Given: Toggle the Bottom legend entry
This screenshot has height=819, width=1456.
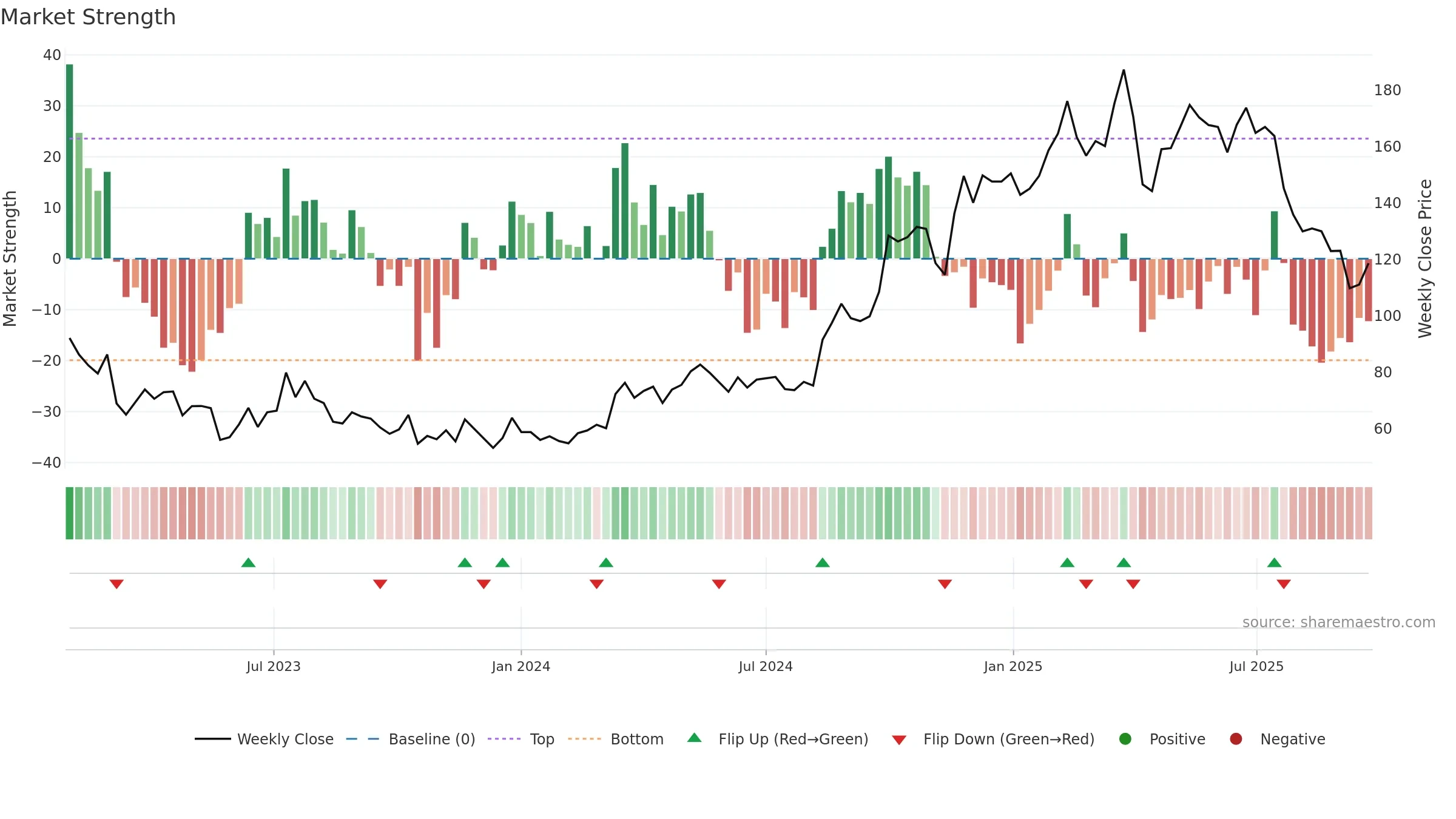Looking at the screenshot, I should [616, 739].
